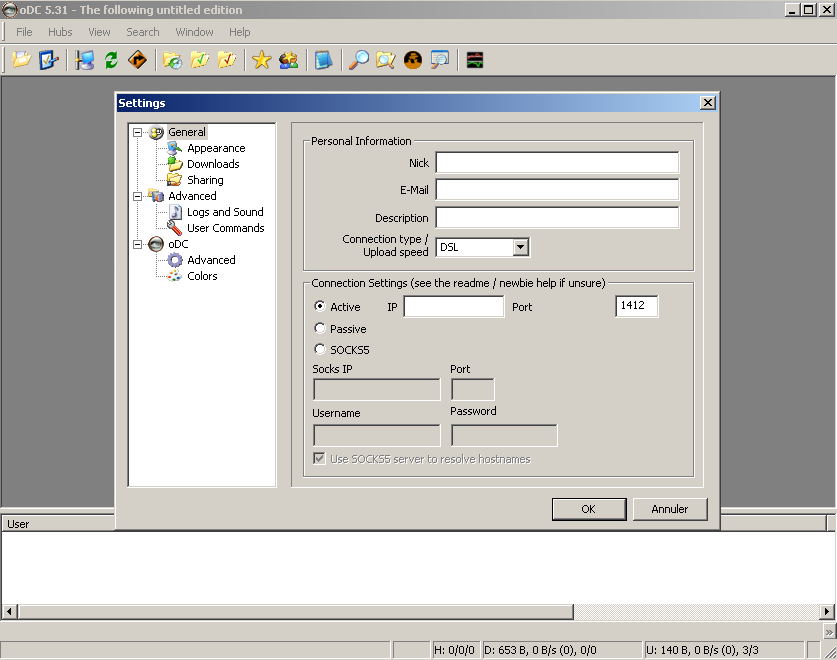Click in the Description input field
The width and height of the screenshot is (837, 660).
point(557,217)
